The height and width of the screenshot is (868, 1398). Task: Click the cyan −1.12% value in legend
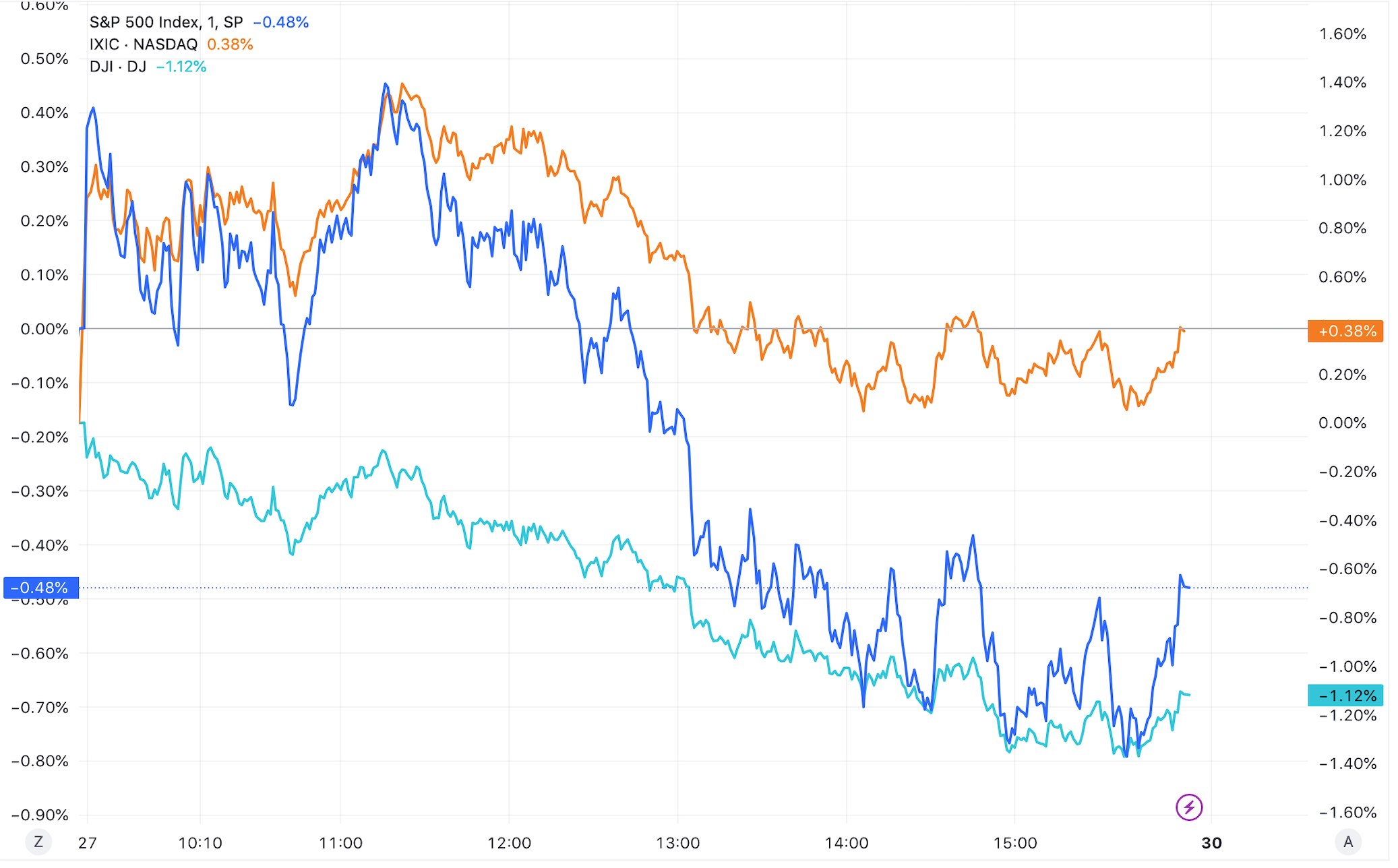pyautogui.click(x=181, y=67)
